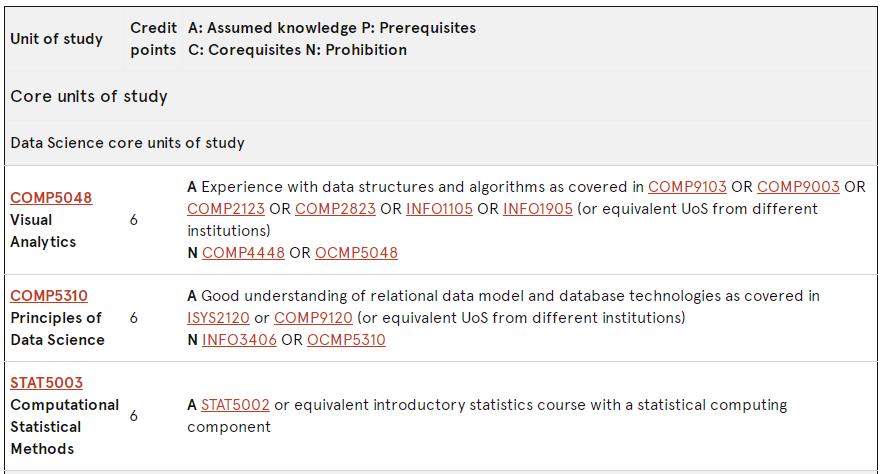Click the OCMP5310 link
The height and width of the screenshot is (474, 881).
point(346,340)
